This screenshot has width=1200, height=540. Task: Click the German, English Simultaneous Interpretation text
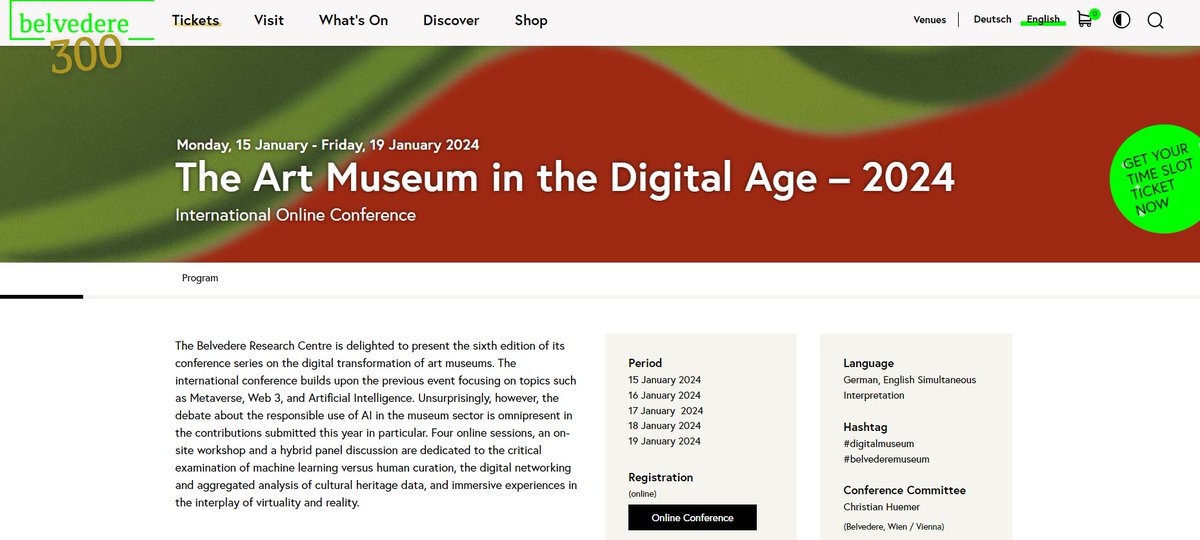[x=909, y=387]
